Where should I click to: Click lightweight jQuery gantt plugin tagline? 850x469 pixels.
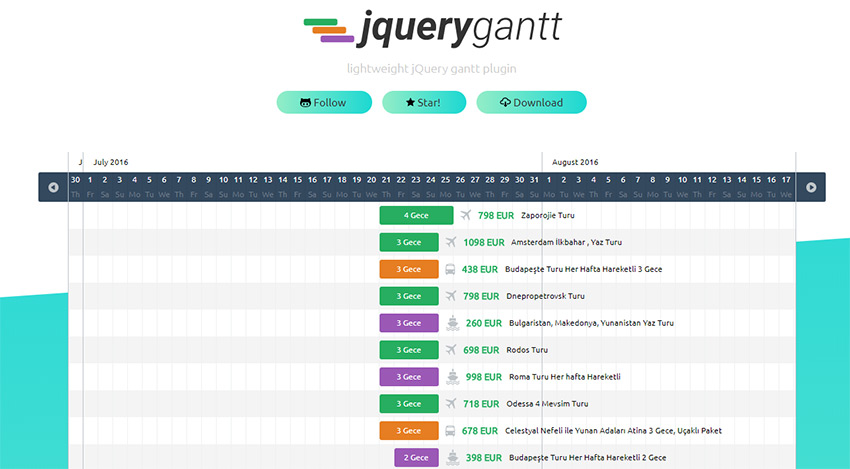point(432,69)
